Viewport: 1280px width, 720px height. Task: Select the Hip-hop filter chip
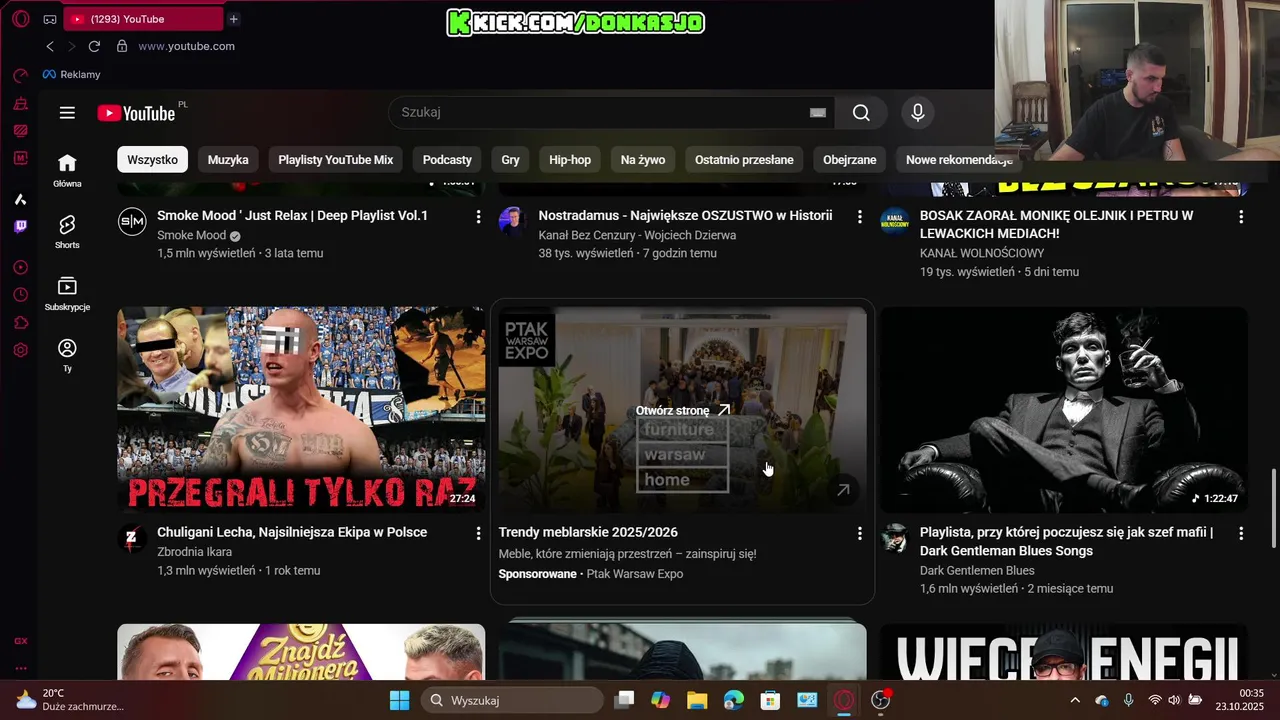click(570, 160)
